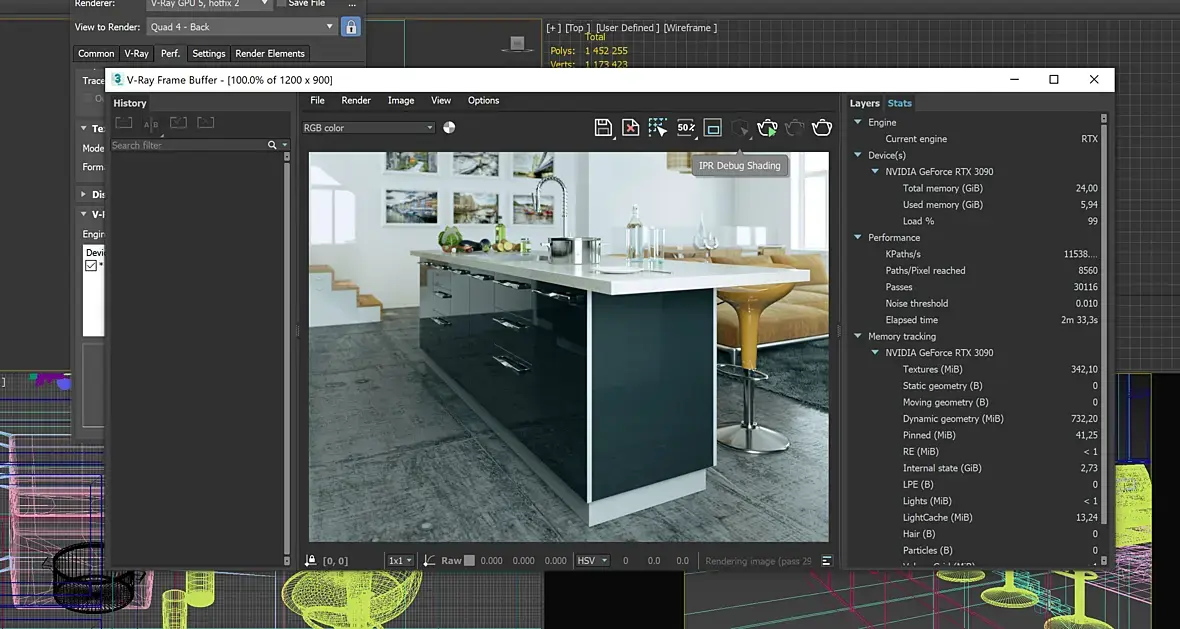This screenshot has width=1180, height=629.
Task: Click the RGB/alpha channel switch circle icon
Action: [449, 127]
